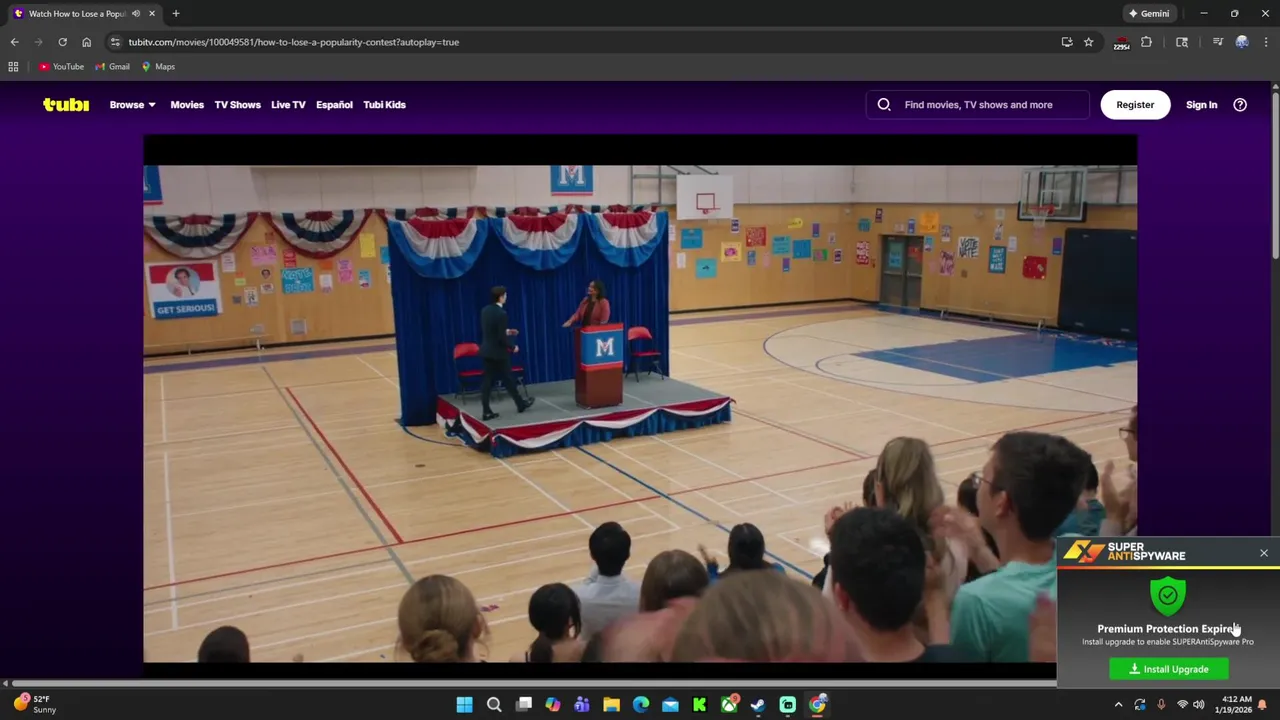The image size is (1280, 720).
Task: Open the Chrome three-dot menu
Action: [1266, 42]
